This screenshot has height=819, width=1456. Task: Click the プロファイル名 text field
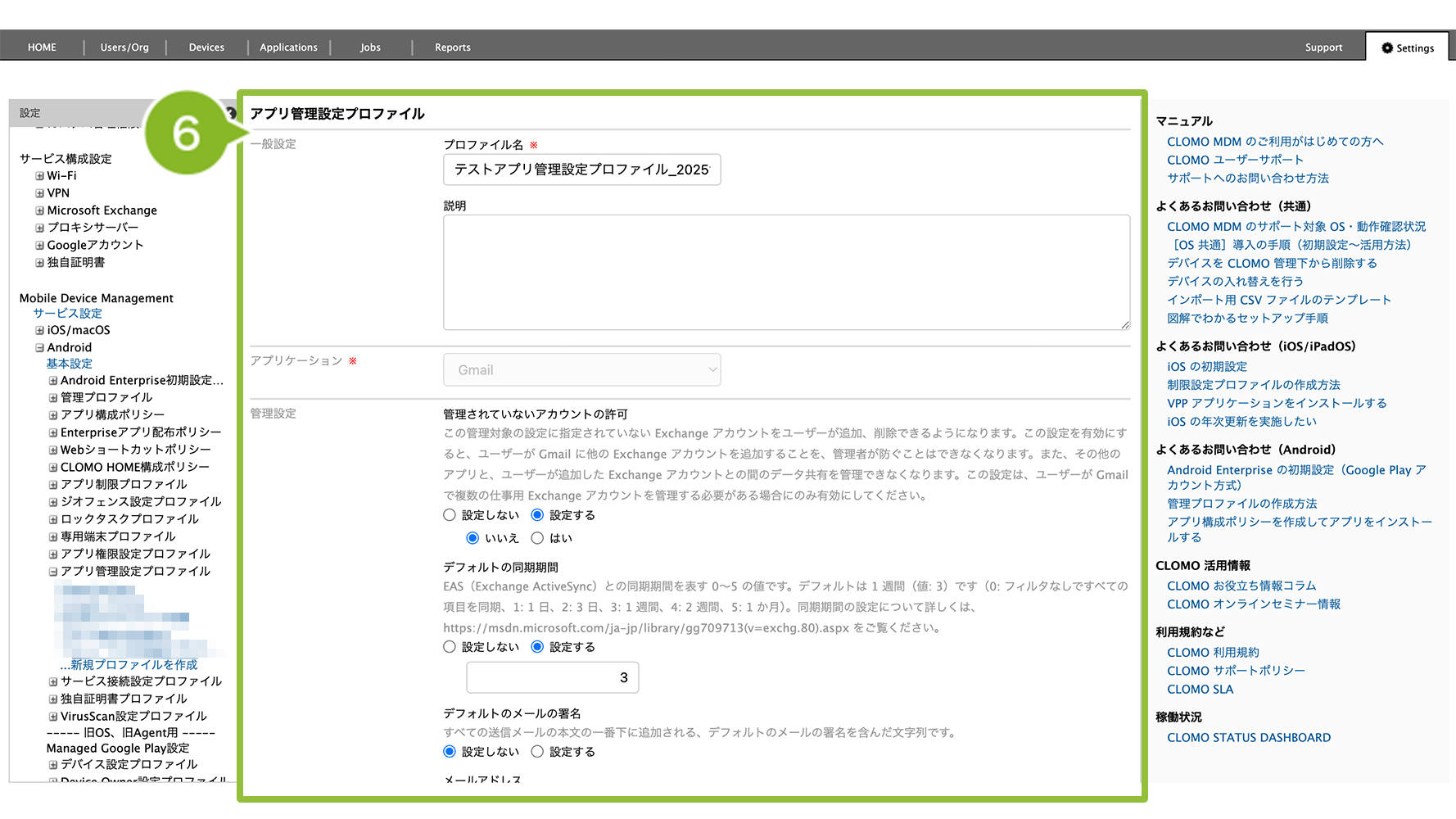tap(581, 170)
